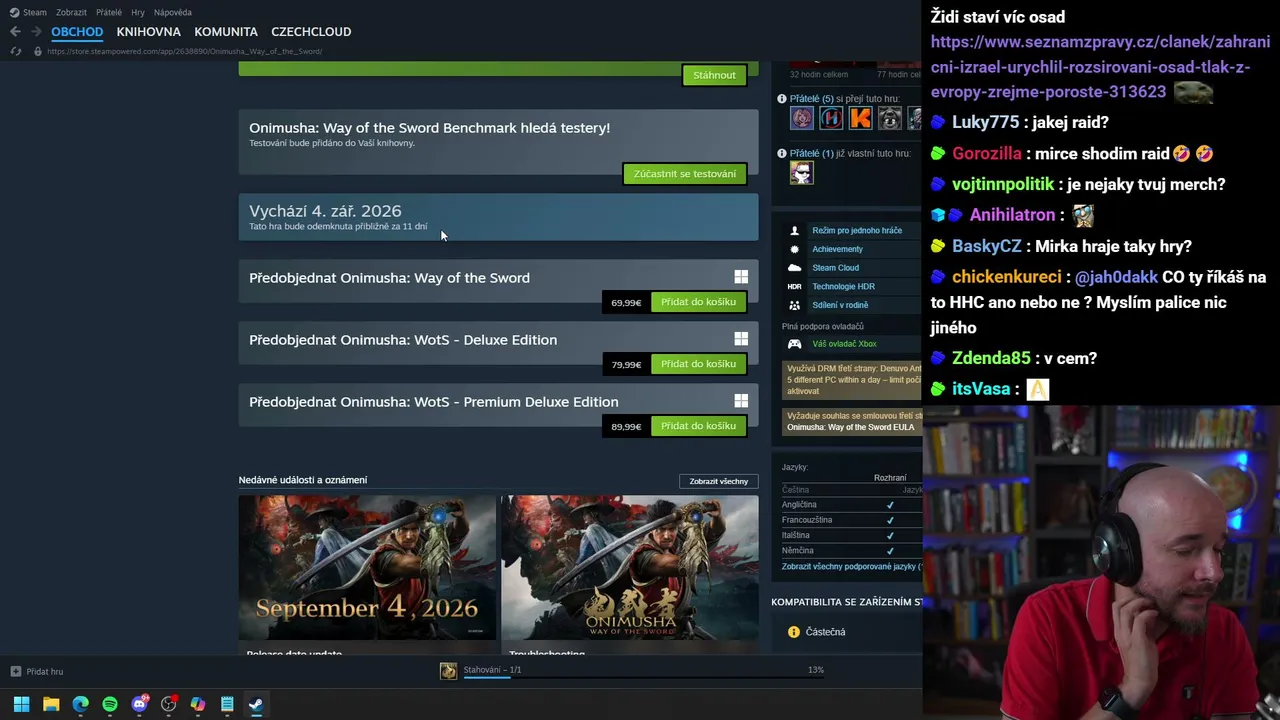The width and height of the screenshot is (1280, 720).
Task: Open Discord from taskbar
Action: pyautogui.click(x=139, y=704)
